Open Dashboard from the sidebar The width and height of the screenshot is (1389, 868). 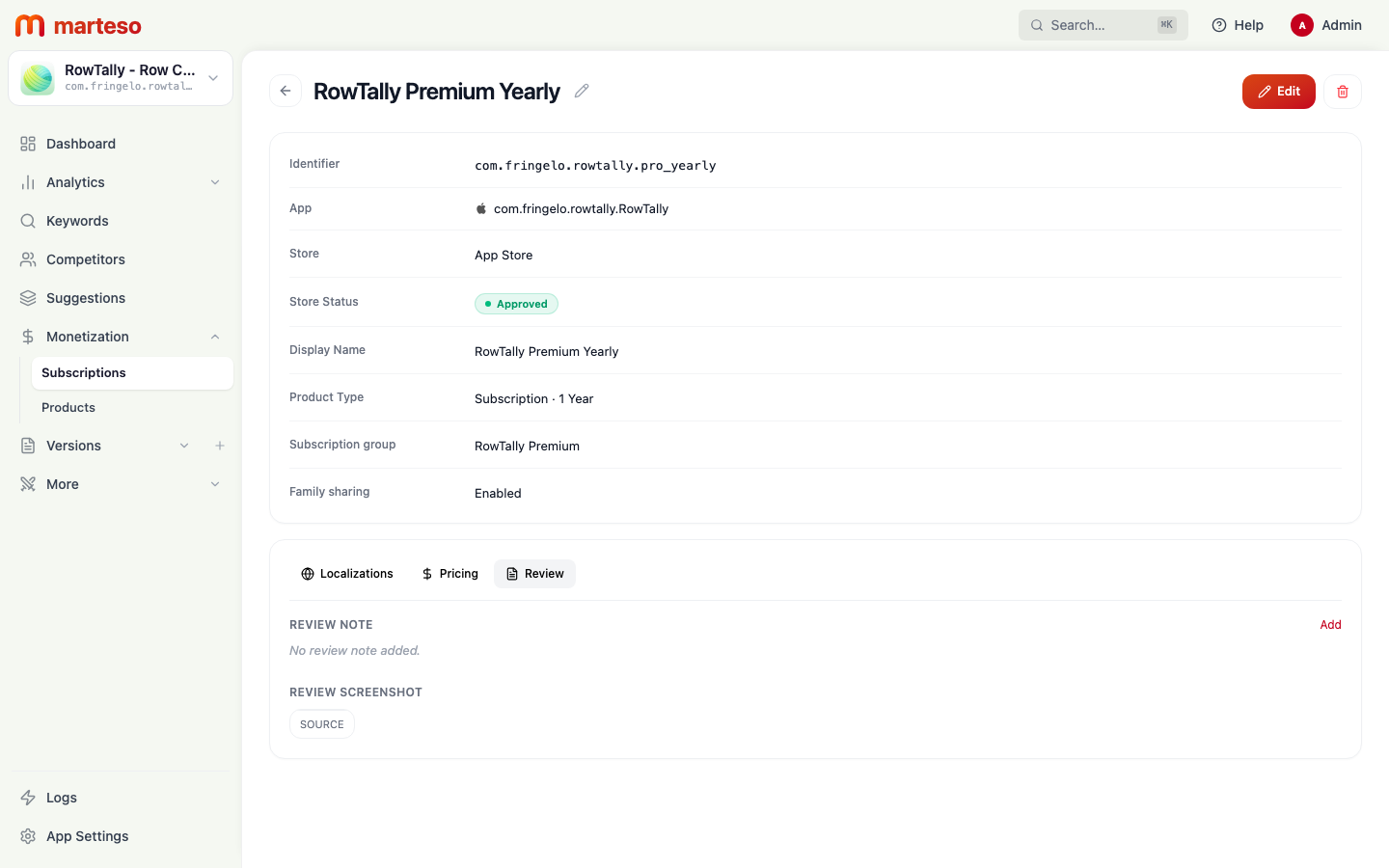tap(121, 144)
